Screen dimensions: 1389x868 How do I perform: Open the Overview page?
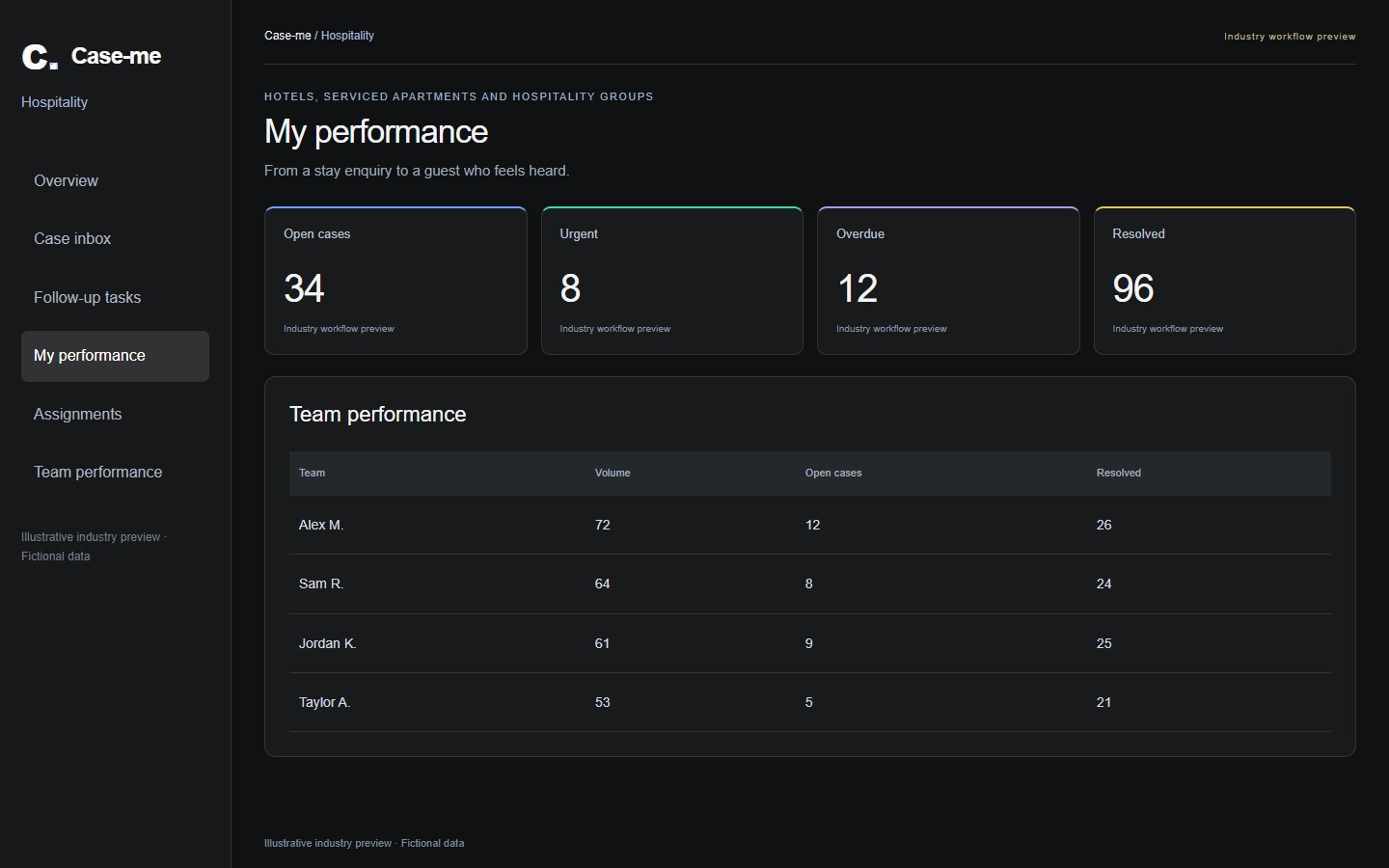[115, 180]
